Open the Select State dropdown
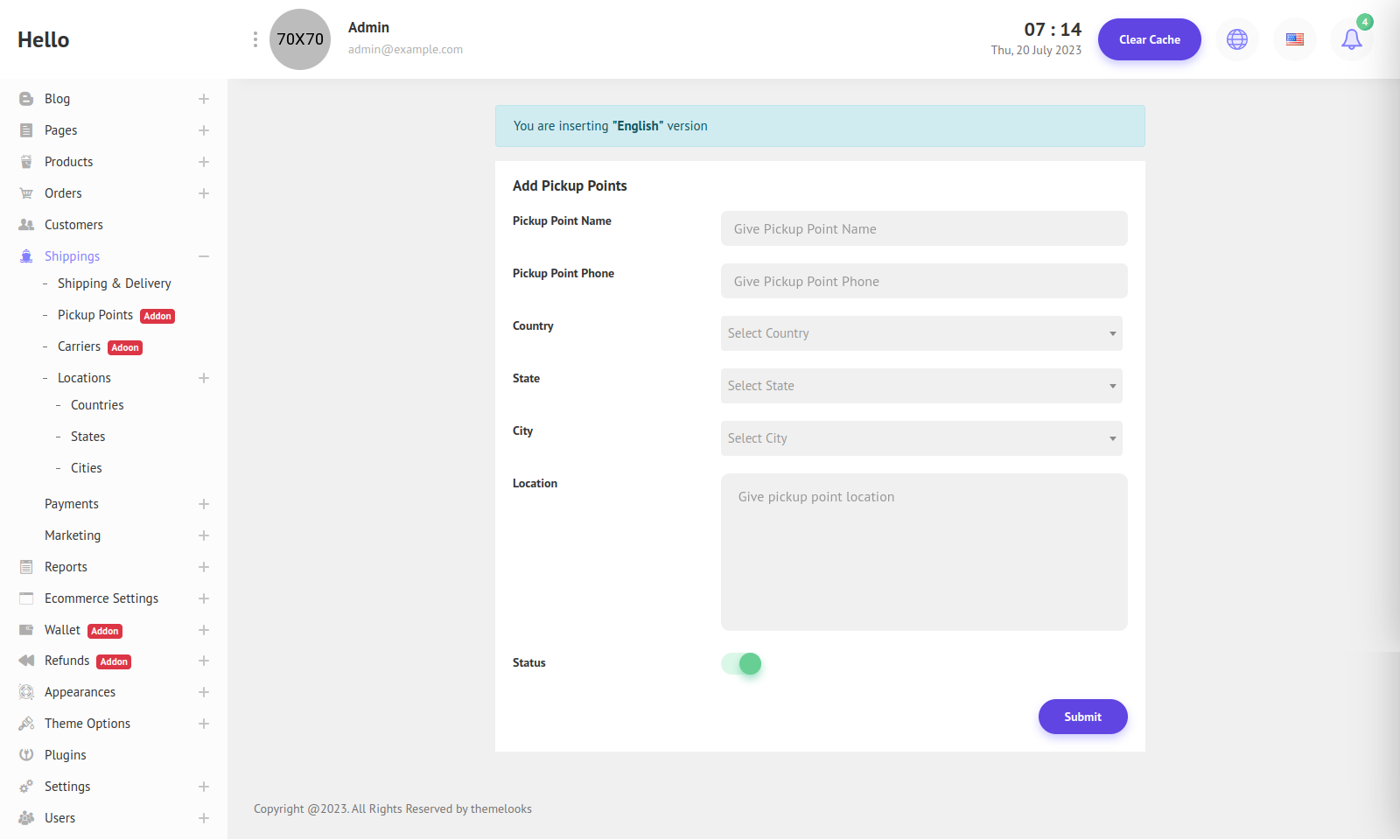 pyautogui.click(x=920, y=386)
